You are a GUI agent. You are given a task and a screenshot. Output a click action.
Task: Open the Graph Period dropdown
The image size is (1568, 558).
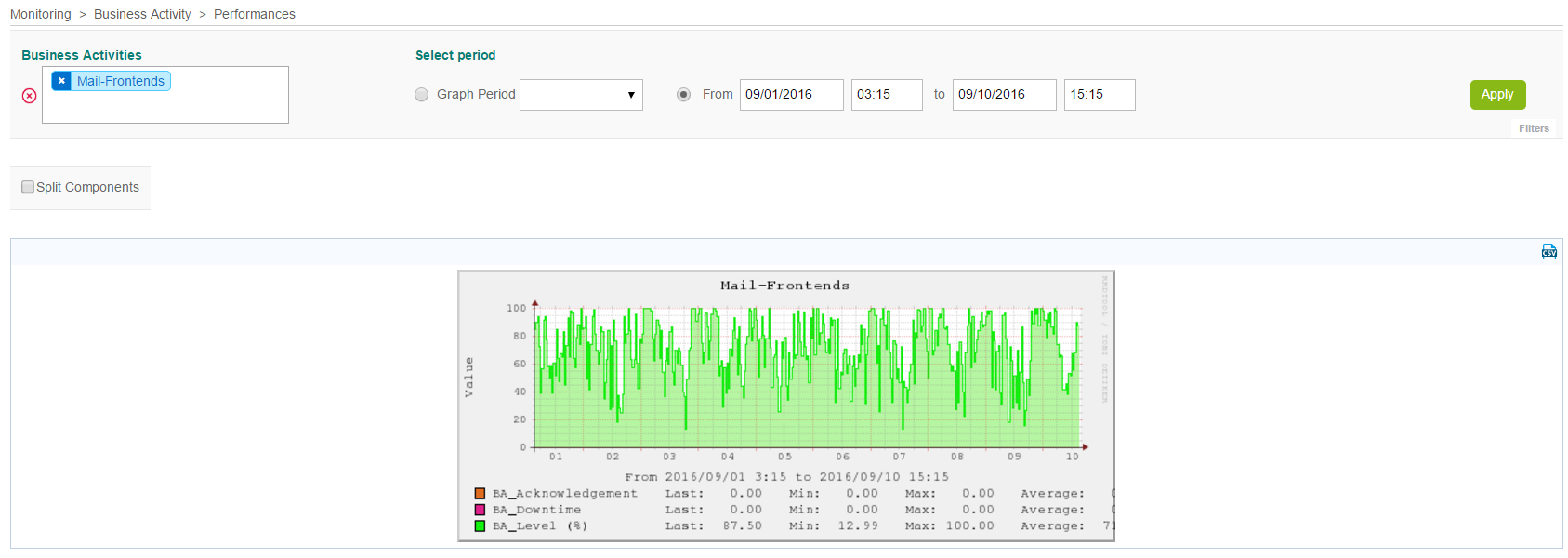click(581, 95)
